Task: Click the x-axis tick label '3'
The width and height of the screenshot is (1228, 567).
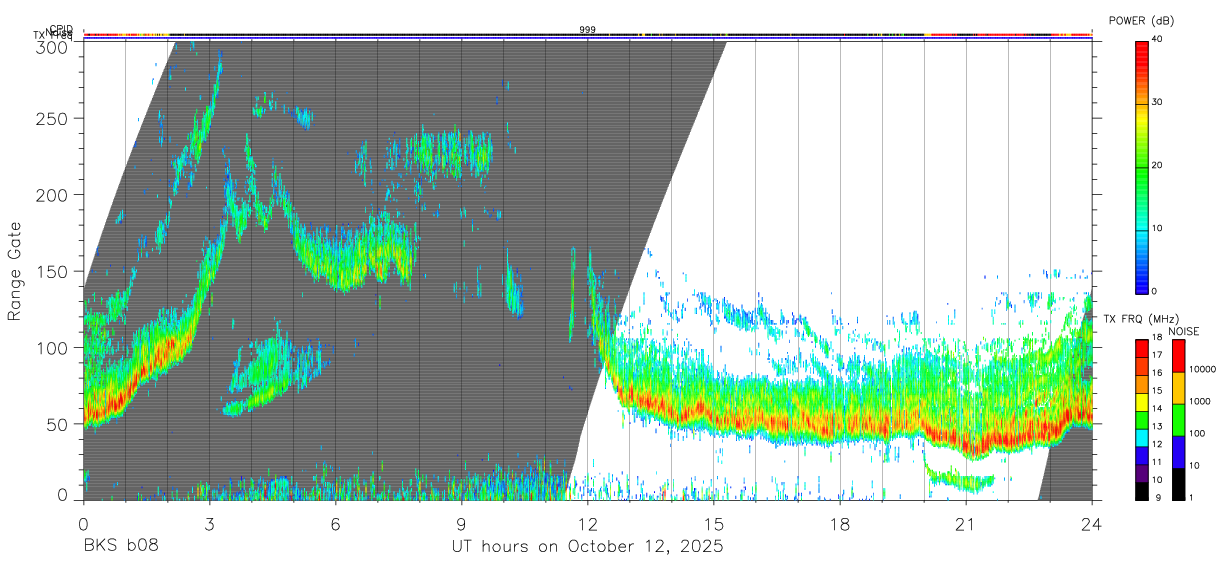Action: coord(209,524)
